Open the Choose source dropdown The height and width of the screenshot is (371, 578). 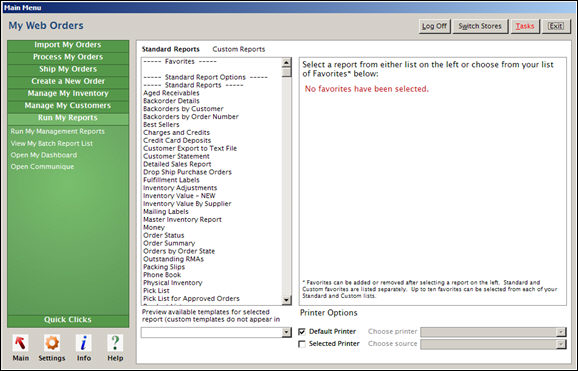point(561,344)
